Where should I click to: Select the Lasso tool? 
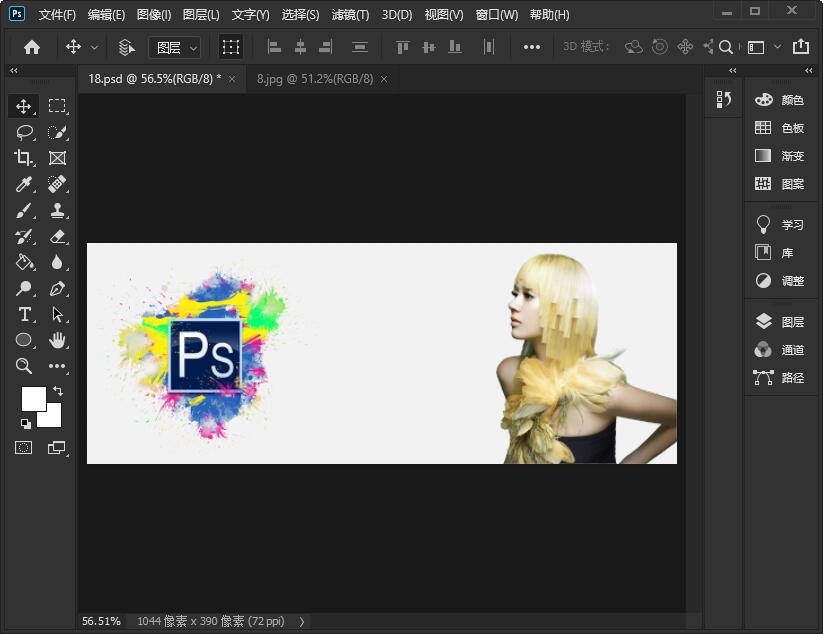(24, 132)
